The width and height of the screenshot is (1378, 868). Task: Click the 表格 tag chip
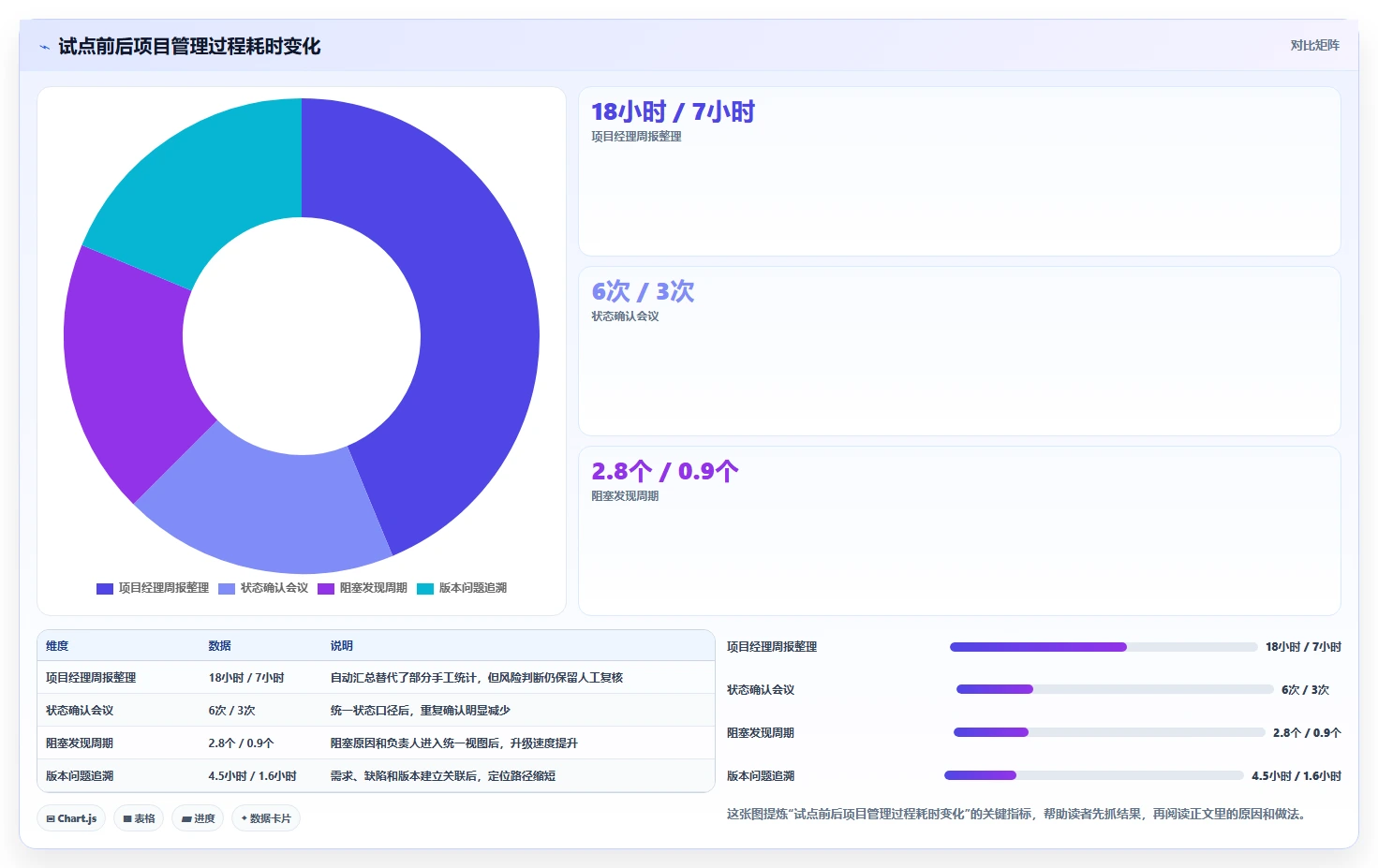pyautogui.click(x=139, y=818)
